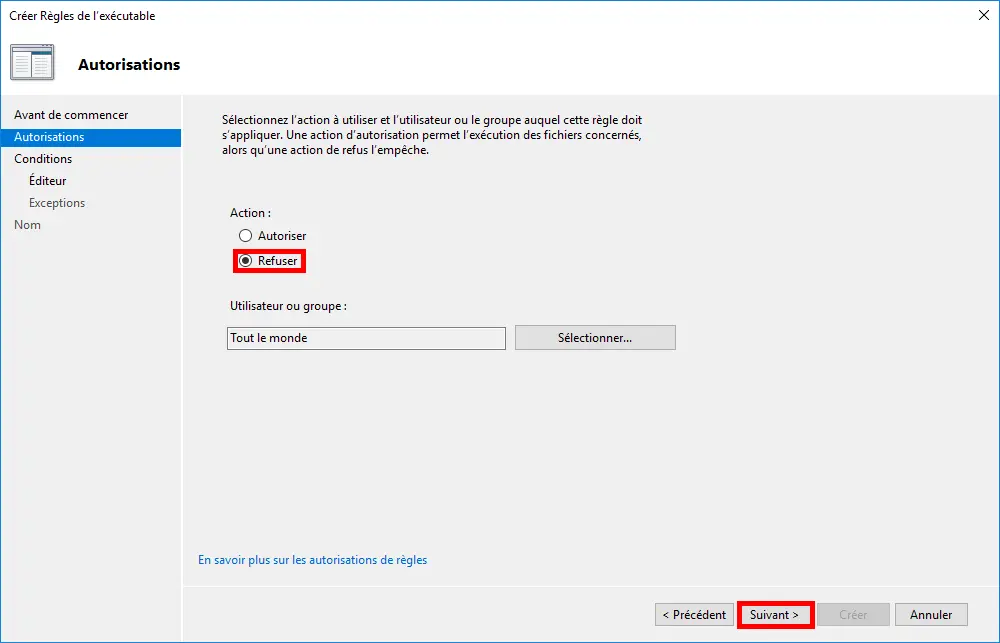Jump to the Conditions step

[43, 159]
